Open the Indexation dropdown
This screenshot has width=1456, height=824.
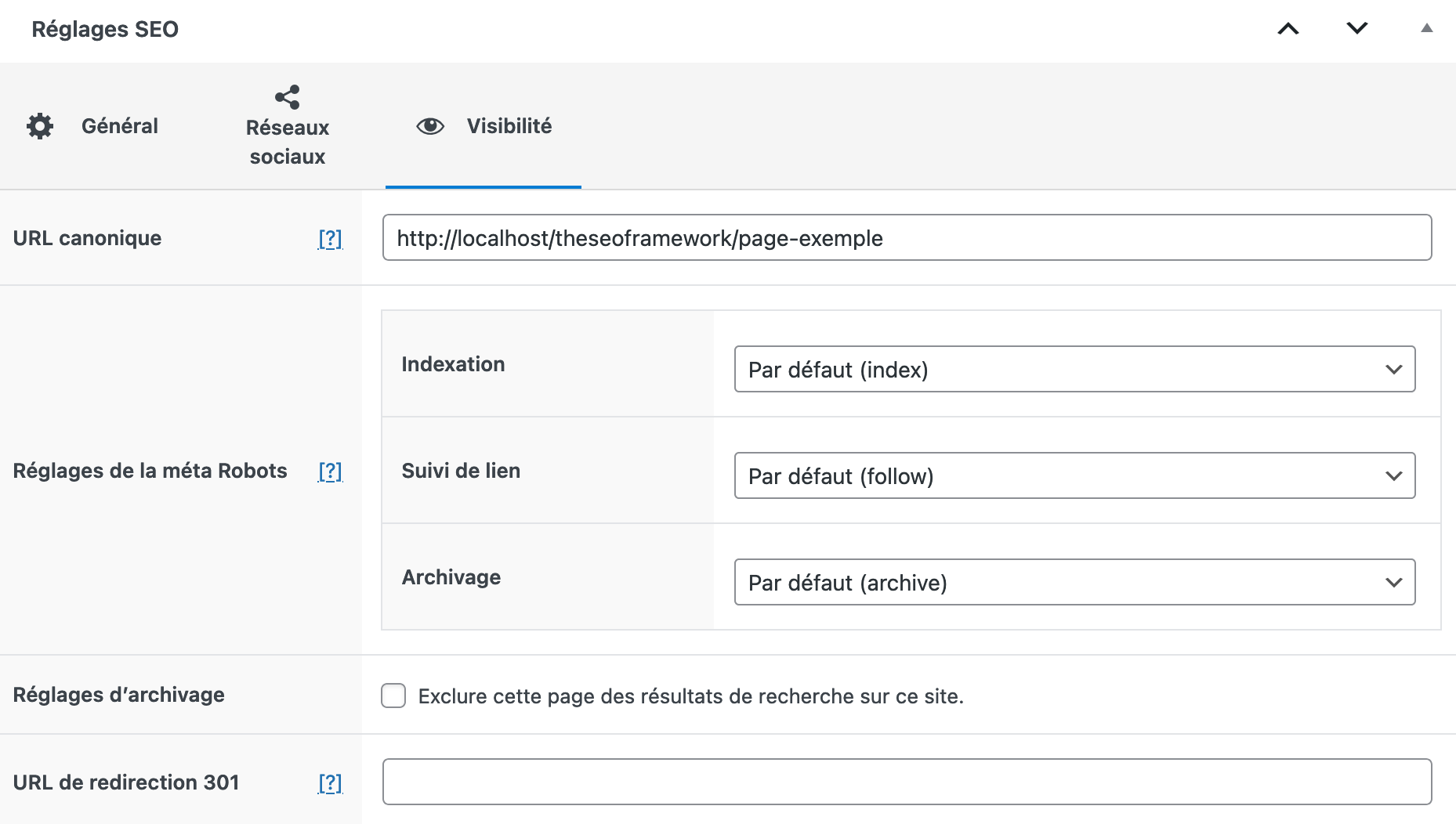(1074, 369)
